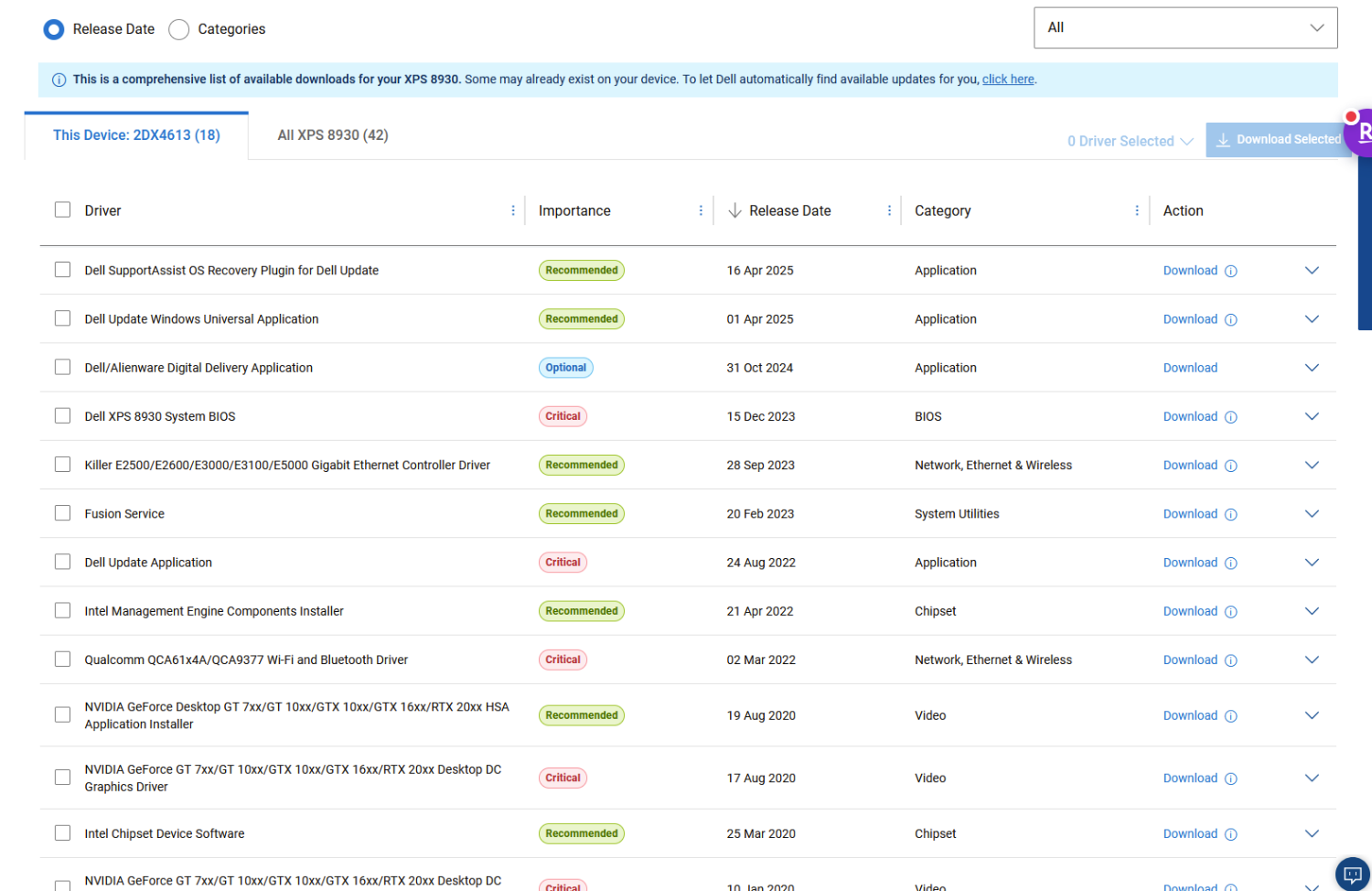The image size is (1372, 891).
Task: Download Intel Chipset Device Software
Action: (x=1190, y=833)
